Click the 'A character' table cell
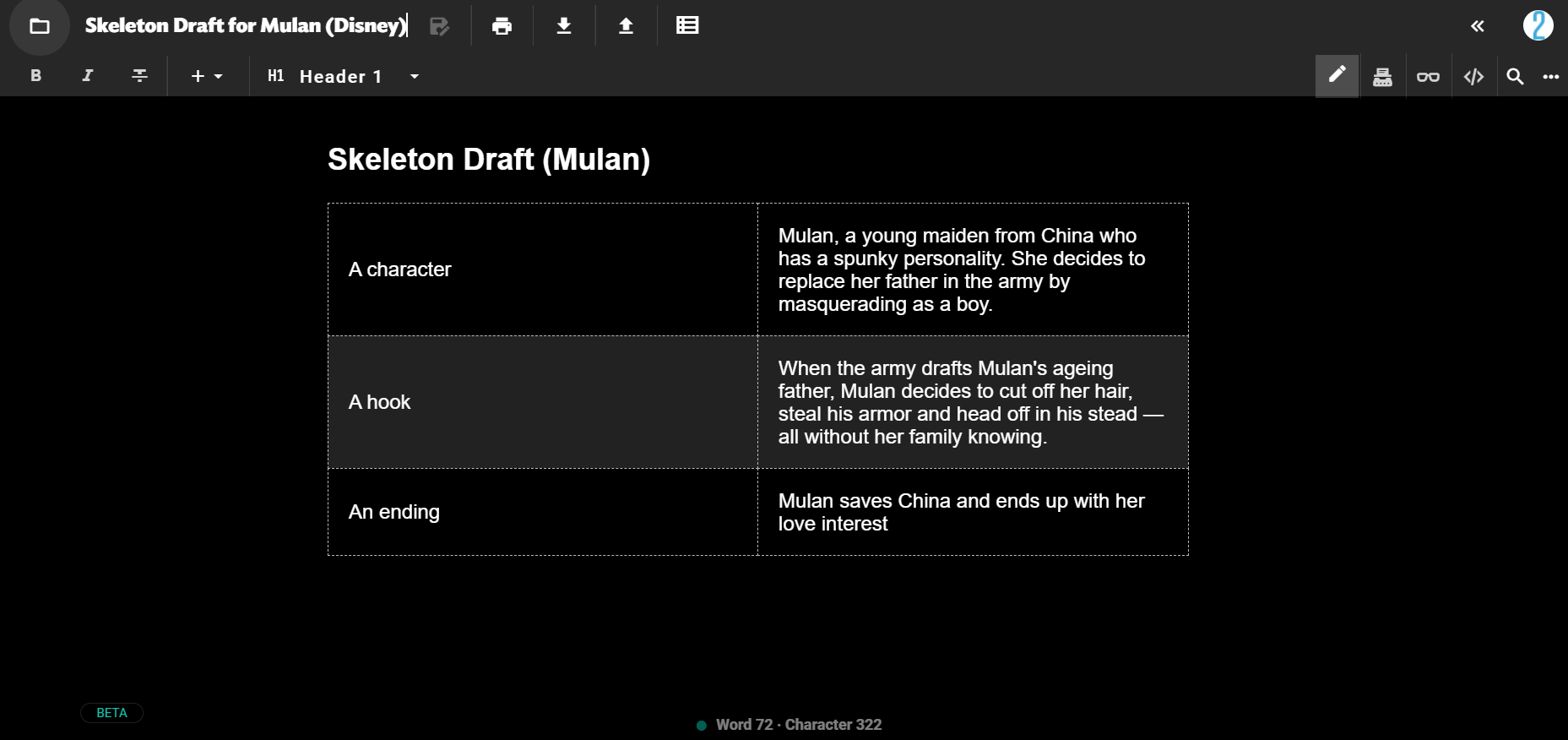Screen dimensions: 1568x740 tap(543, 269)
